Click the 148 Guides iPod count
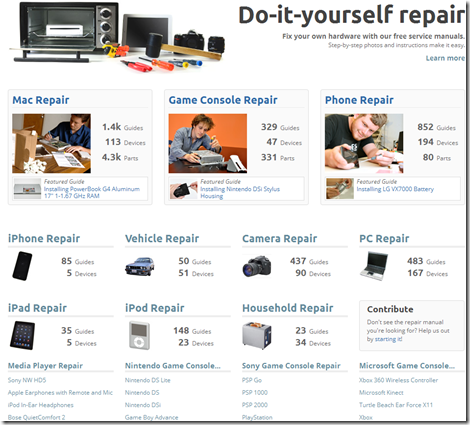 (192, 331)
